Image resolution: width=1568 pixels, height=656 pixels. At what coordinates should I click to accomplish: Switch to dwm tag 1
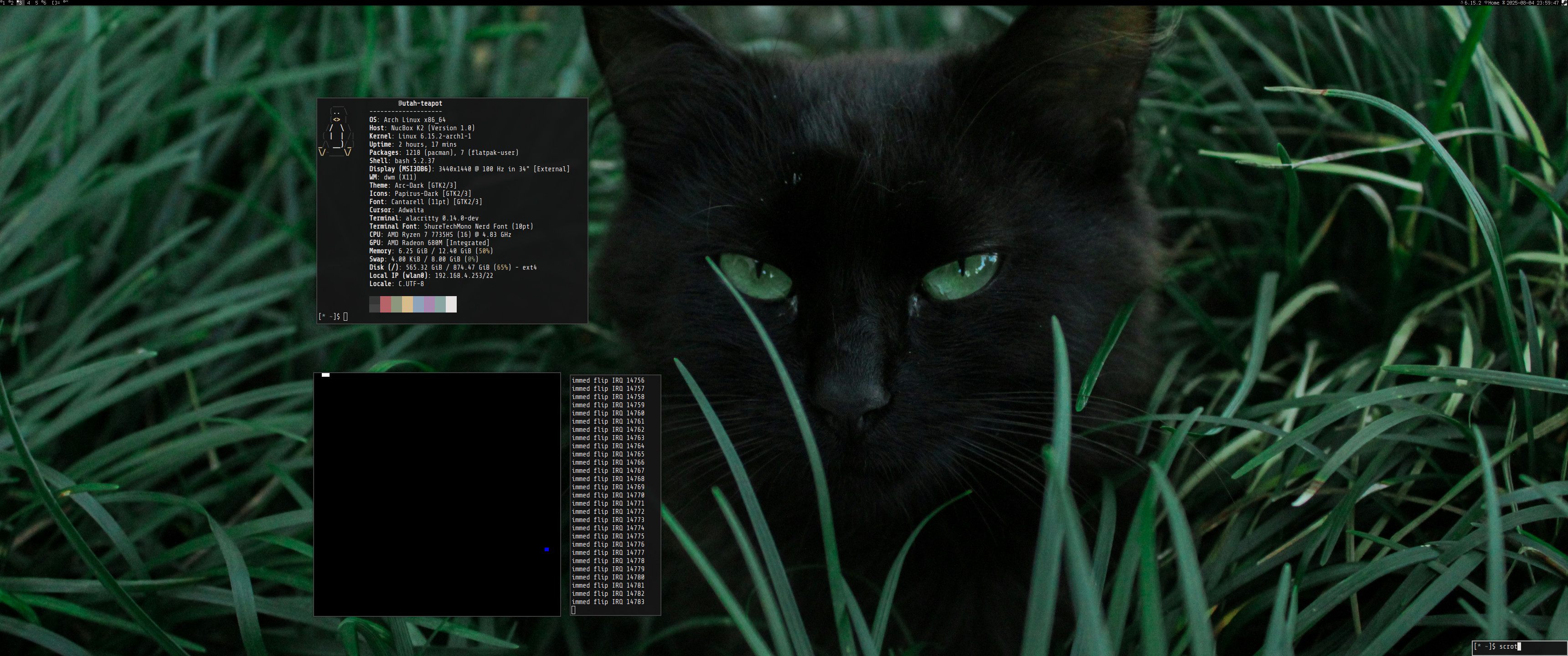tap(3, 3)
